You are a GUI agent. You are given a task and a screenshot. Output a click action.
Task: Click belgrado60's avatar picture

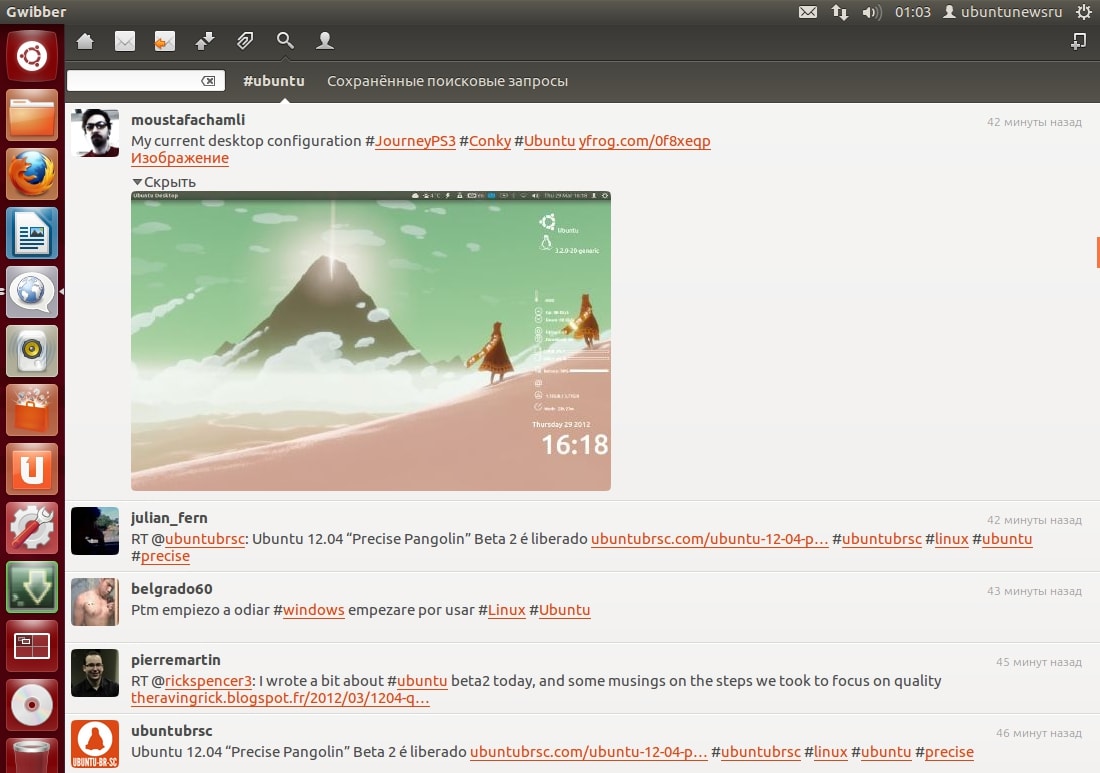[95, 602]
